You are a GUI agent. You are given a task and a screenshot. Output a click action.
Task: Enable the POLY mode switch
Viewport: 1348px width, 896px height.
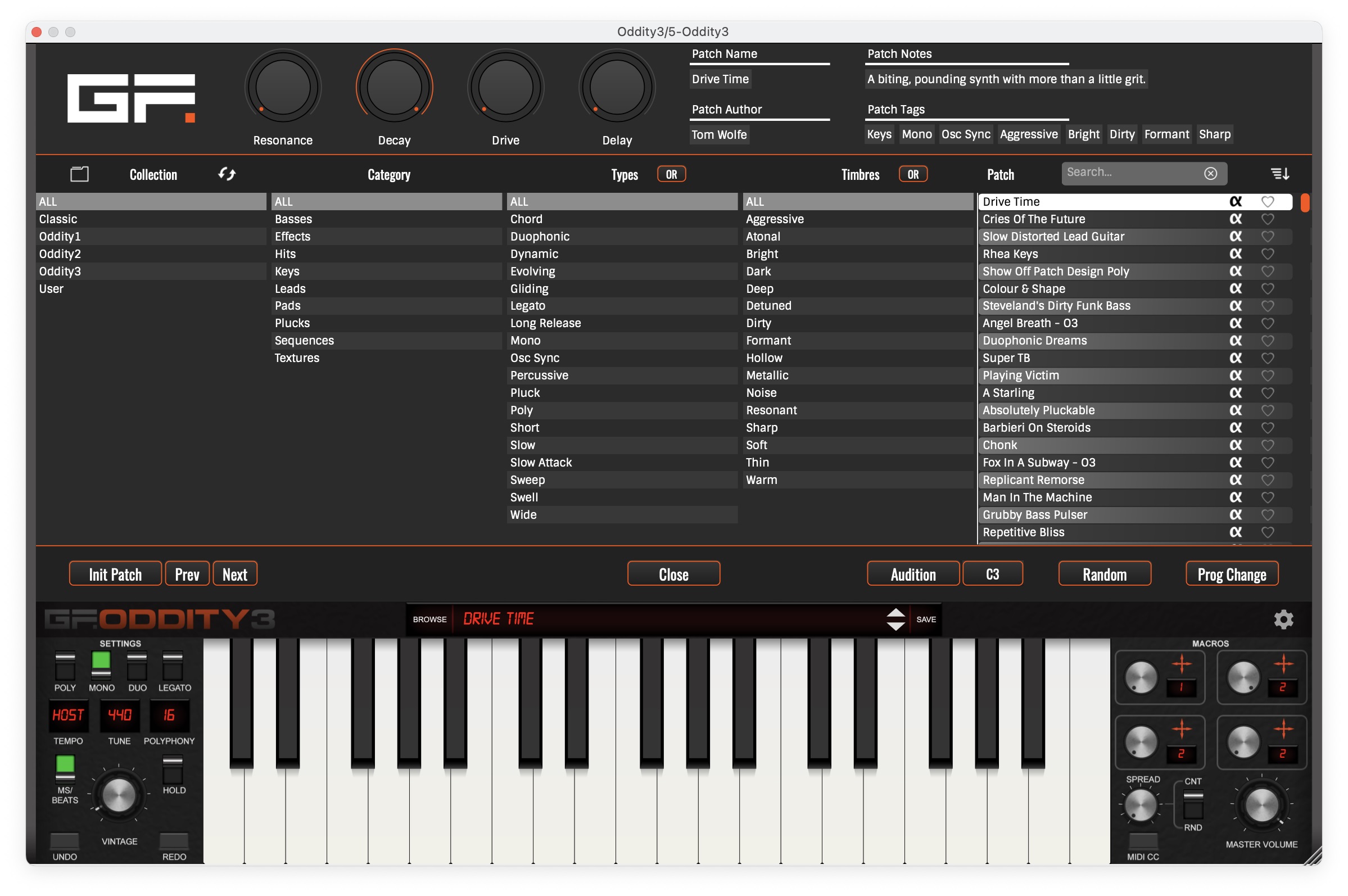coord(65,665)
